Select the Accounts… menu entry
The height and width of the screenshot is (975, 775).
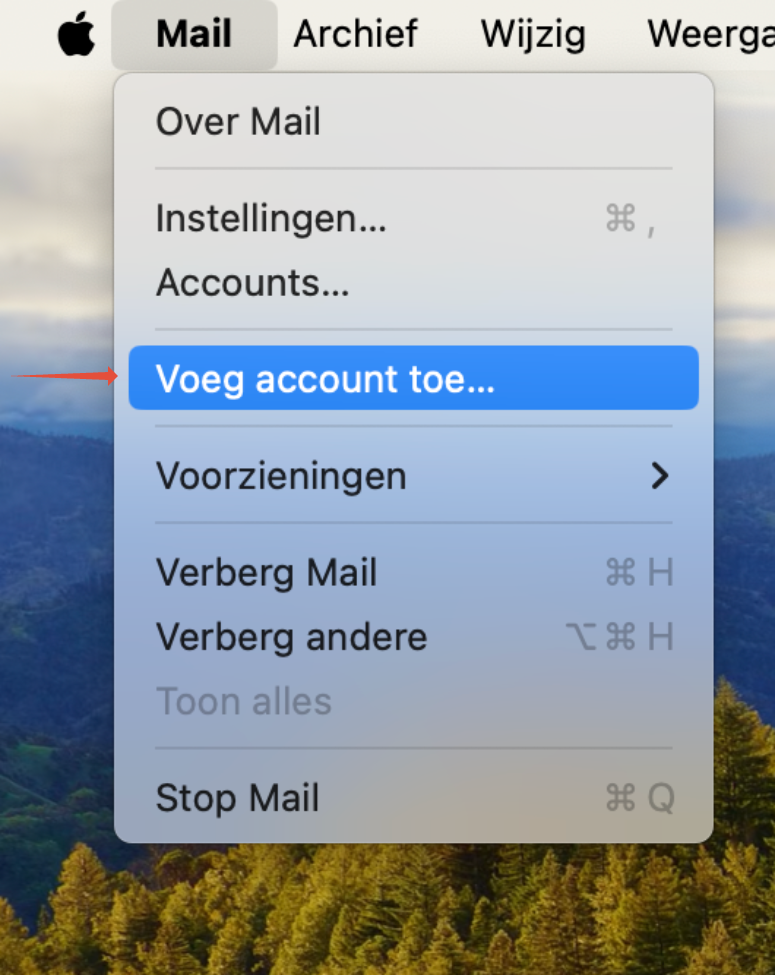coord(414,283)
